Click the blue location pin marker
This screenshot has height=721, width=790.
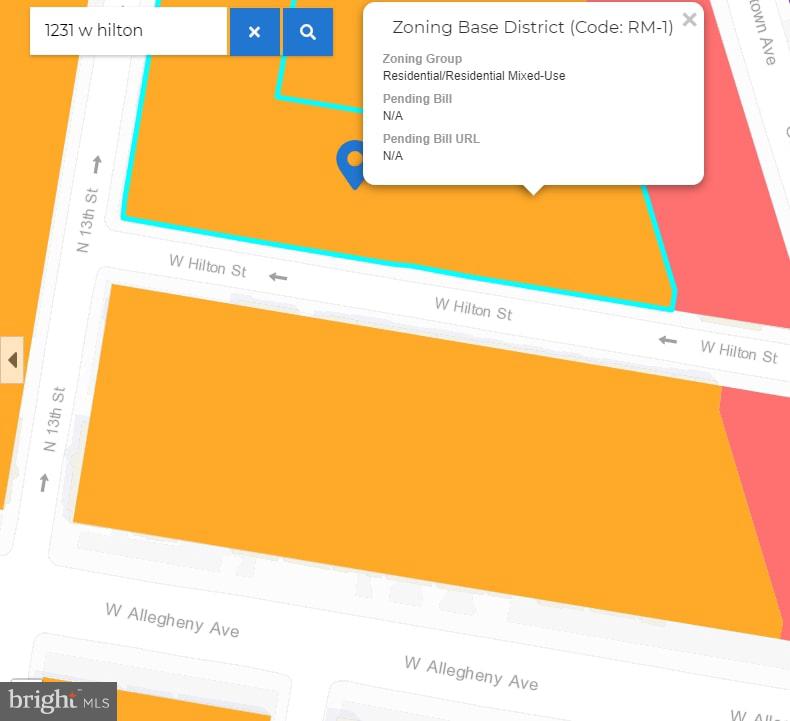(353, 163)
